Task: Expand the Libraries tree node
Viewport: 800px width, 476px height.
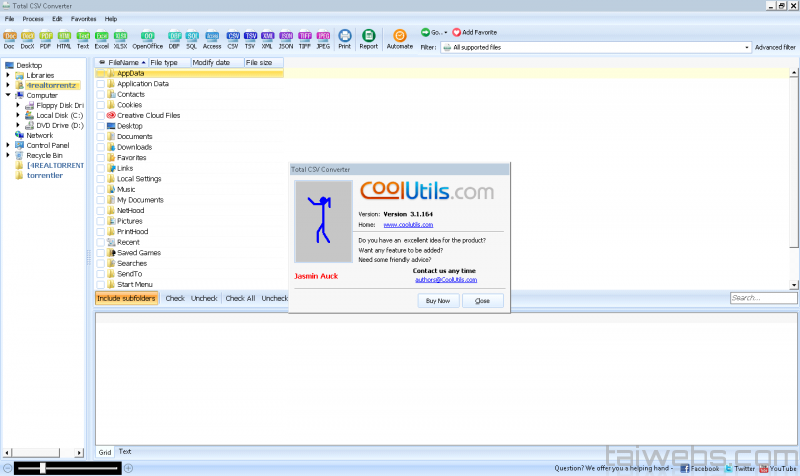Action: tap(8, 75)
